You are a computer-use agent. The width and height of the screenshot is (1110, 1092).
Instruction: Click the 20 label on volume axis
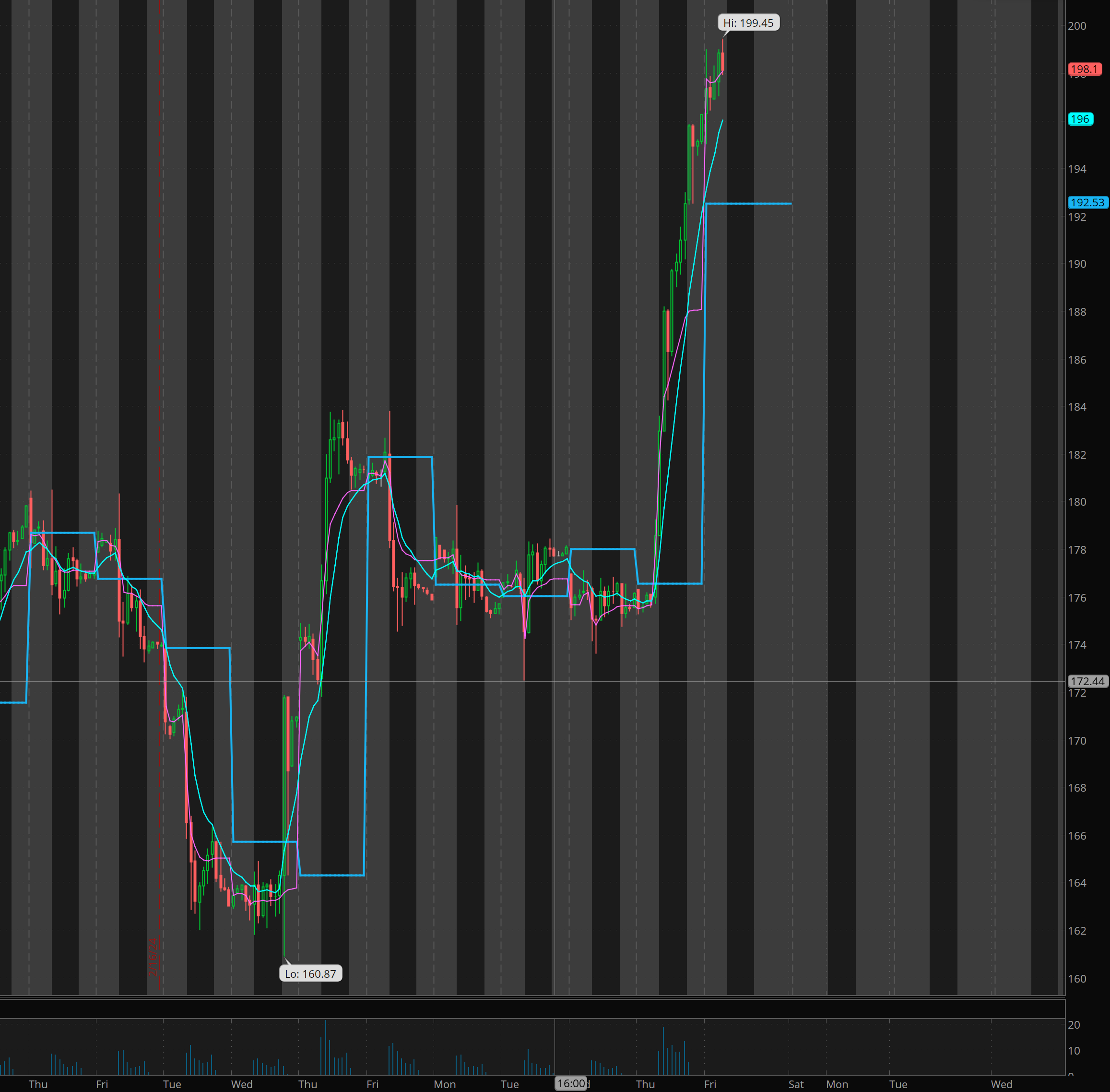coord(1074,1025)
